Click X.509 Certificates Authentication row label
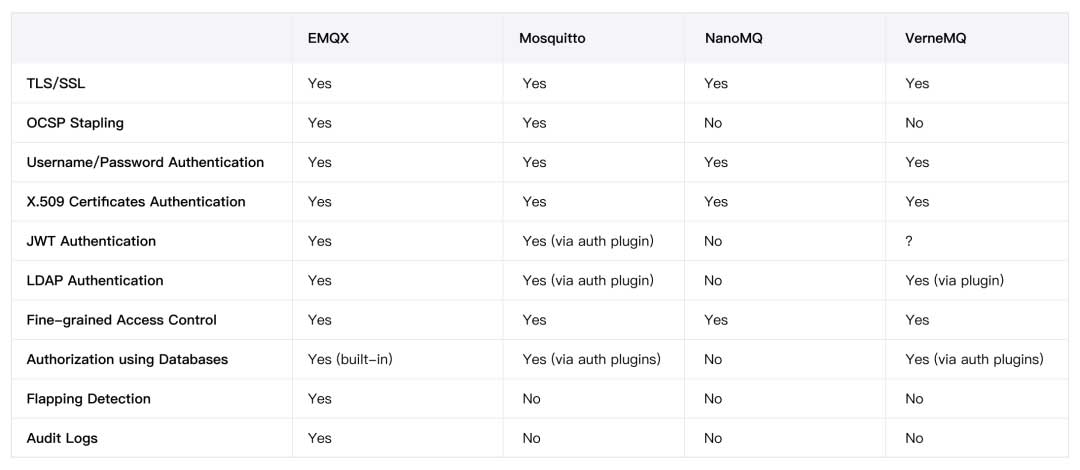Screen dimensions: 1080x470 pos(136,202)
